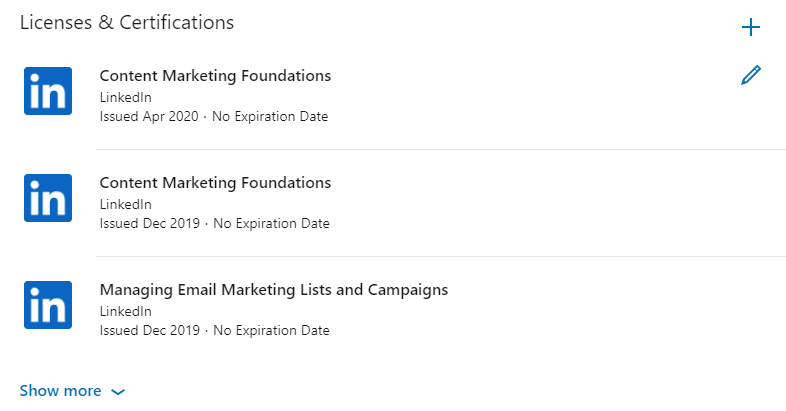Click LinkedIn issuer under second certification
Viewport: 786px width, 411px height.
tap(125, 204)
